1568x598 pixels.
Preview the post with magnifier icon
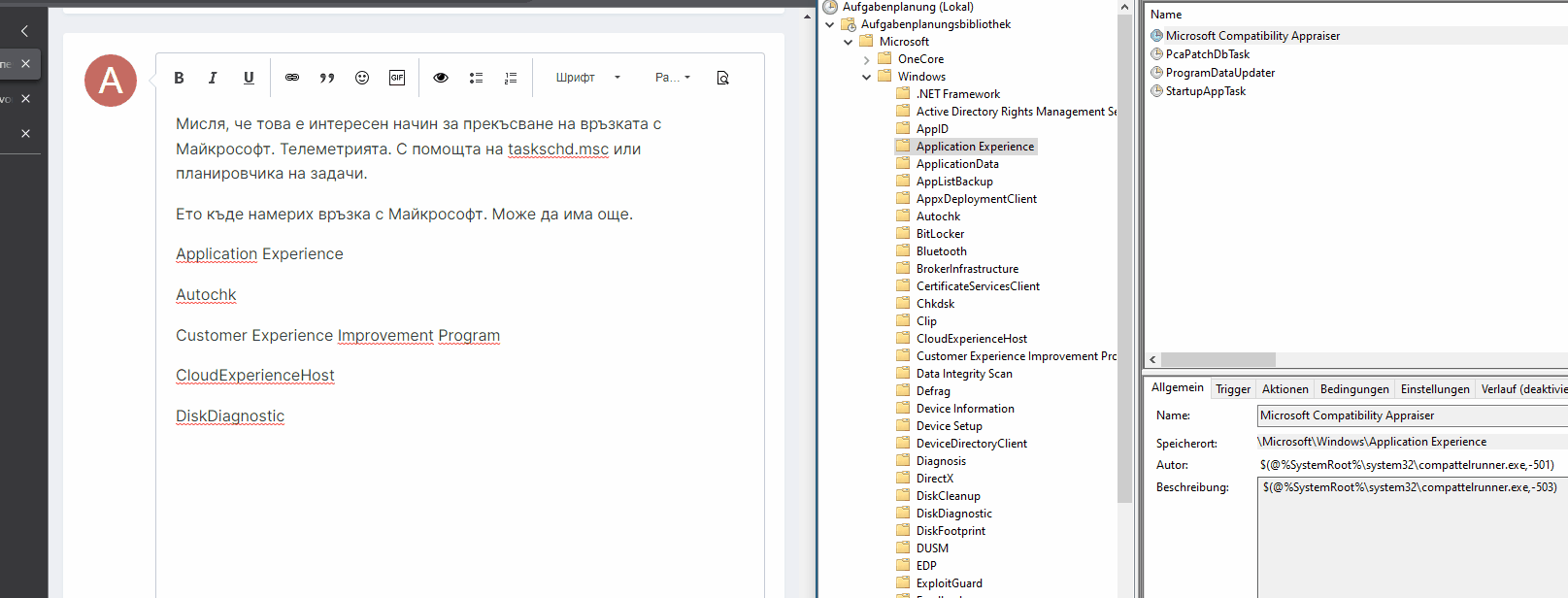pyautogui.click(x=722, y=78)
